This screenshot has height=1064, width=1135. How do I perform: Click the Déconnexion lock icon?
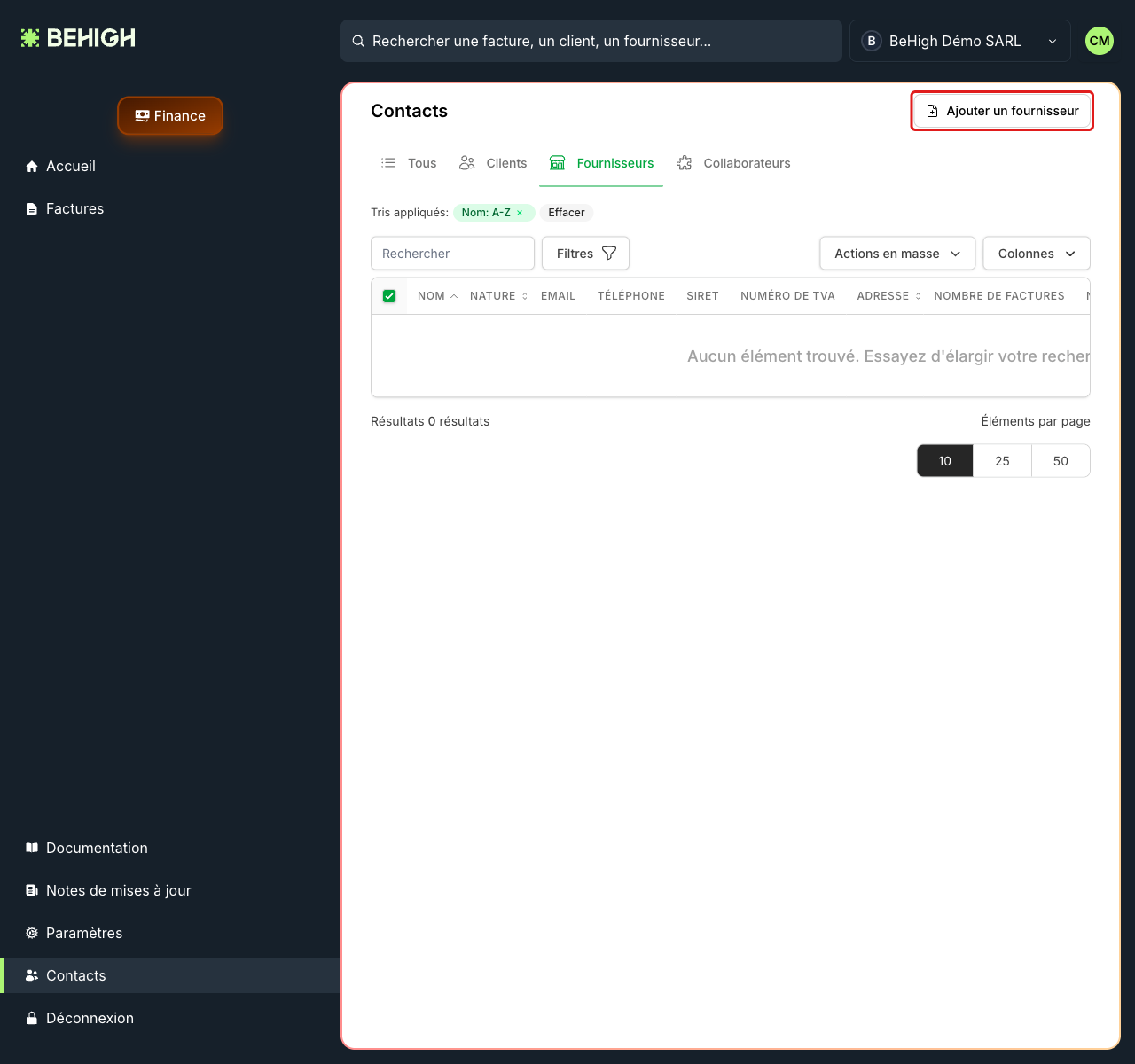(32, 1018)
